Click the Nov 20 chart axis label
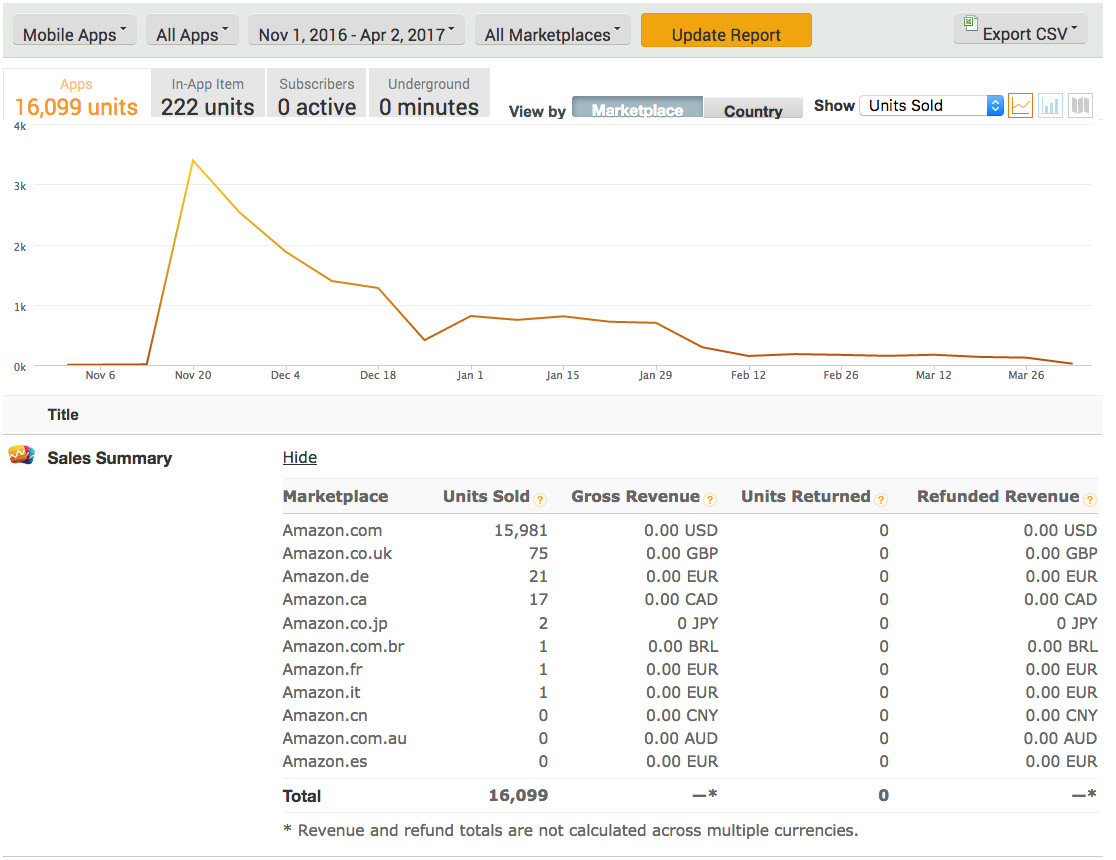This screenshot has width=1116, height=860. point(193,375)
